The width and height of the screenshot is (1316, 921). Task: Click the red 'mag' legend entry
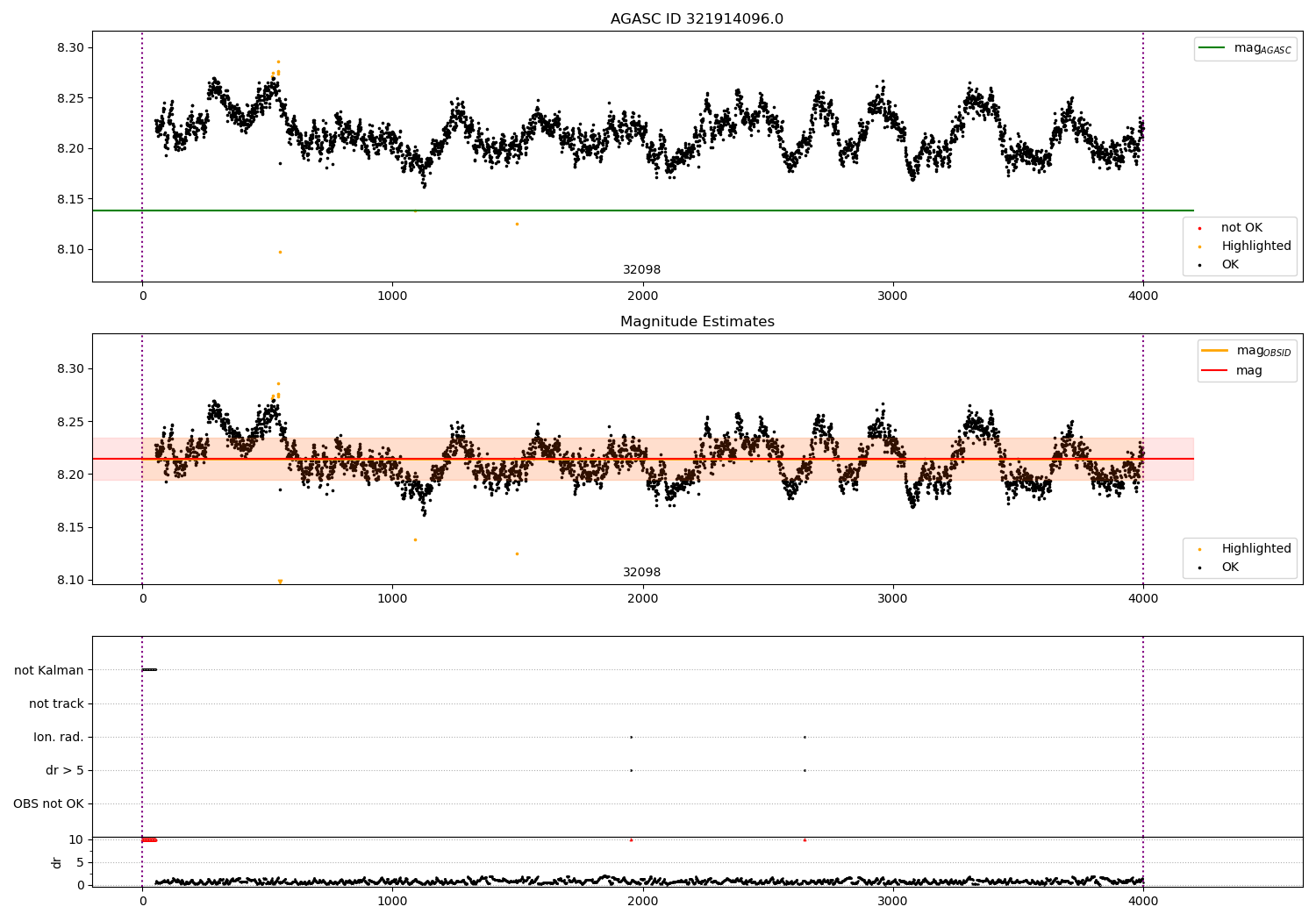point(1232,370)
